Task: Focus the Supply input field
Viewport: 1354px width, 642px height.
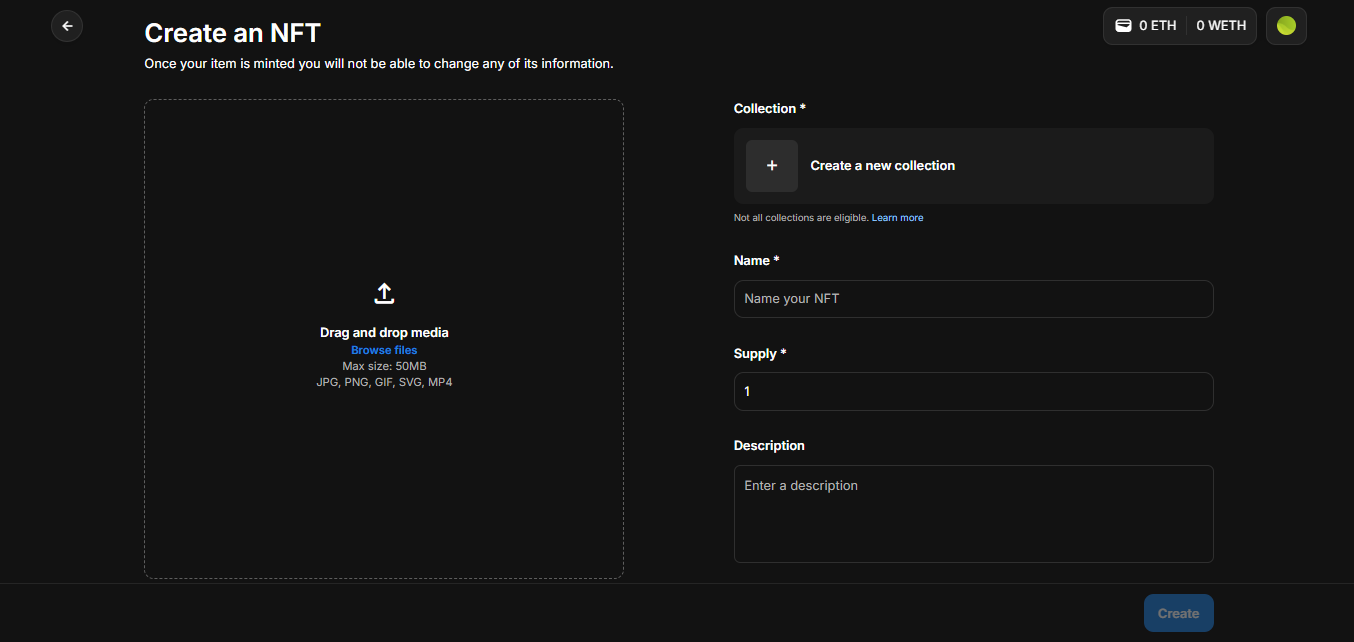Action: point(974,392)
